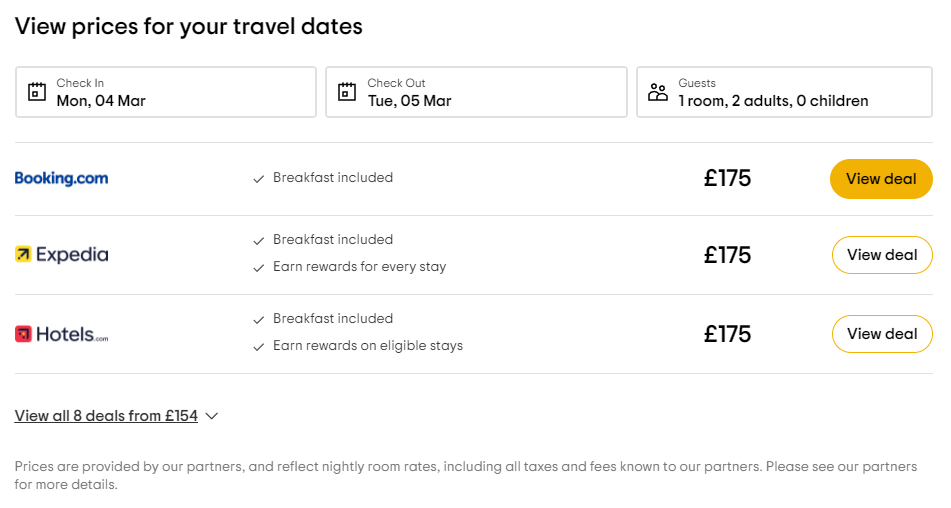Image resolution: width=951 pixels, height=508 pixels.
Task: Click Hotels.com's Breakfast included text
Action: [333, 319]
